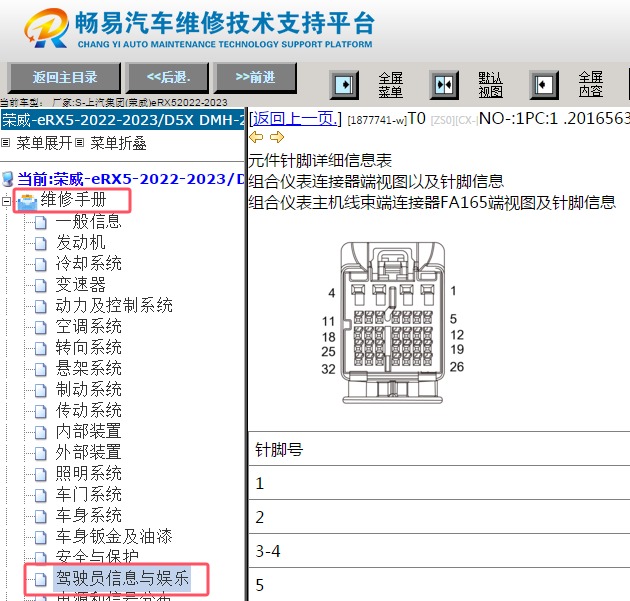Collapse the 维修手册 tree node
The height and width of the screenshot is (601, 630).
6,201
